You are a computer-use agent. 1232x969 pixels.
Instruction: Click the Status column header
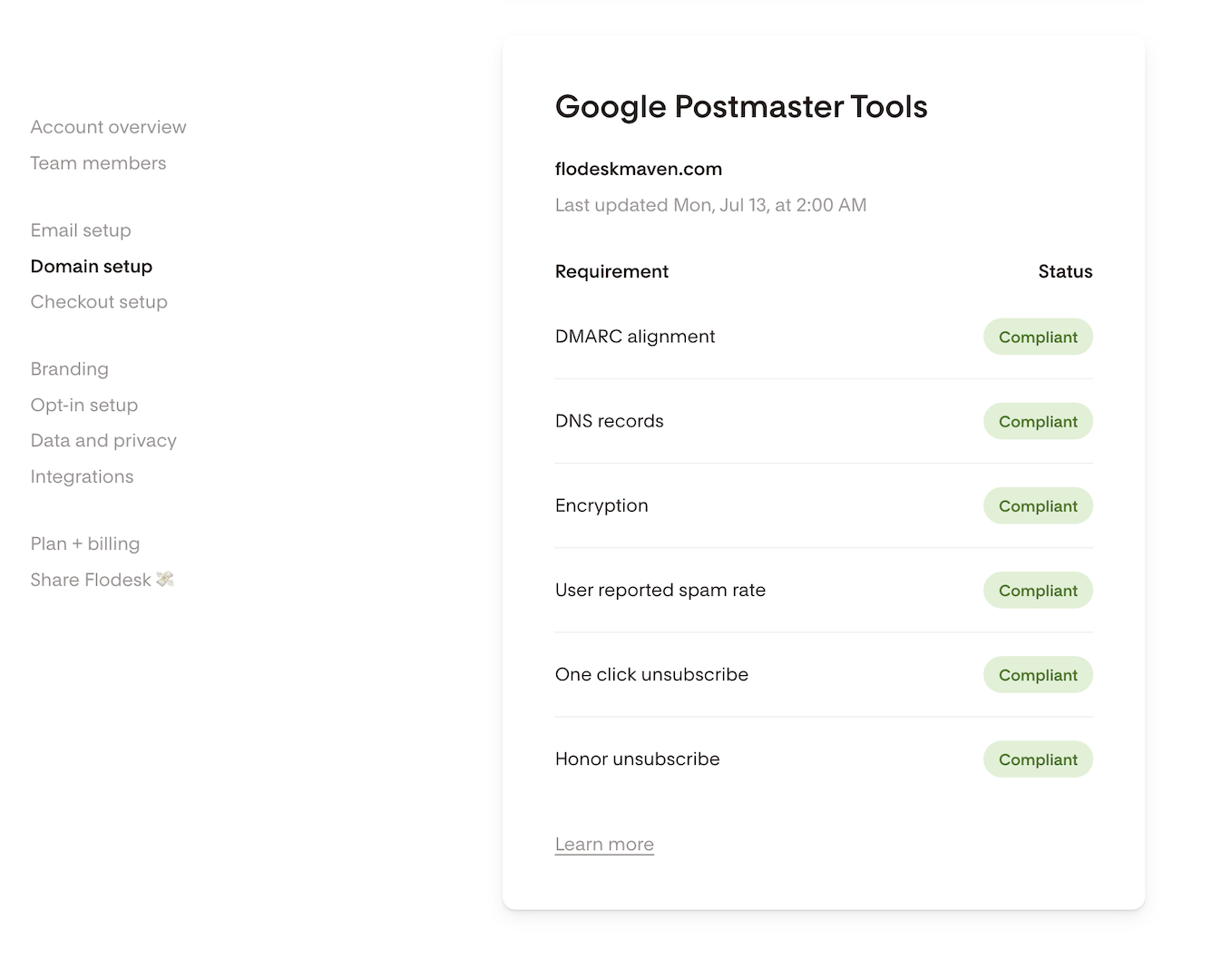1065,271
